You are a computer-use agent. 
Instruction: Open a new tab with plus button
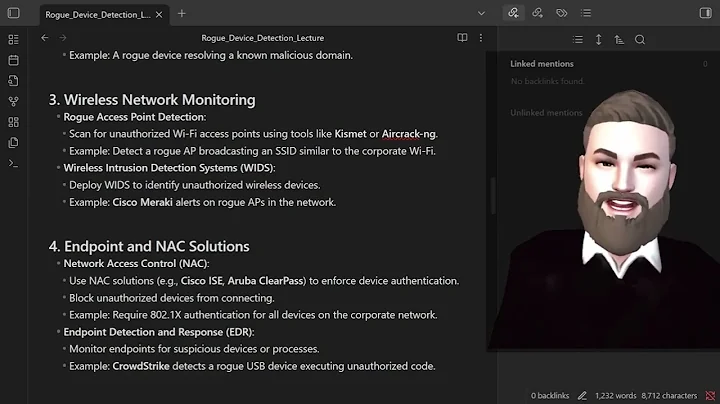coord(182,14)
